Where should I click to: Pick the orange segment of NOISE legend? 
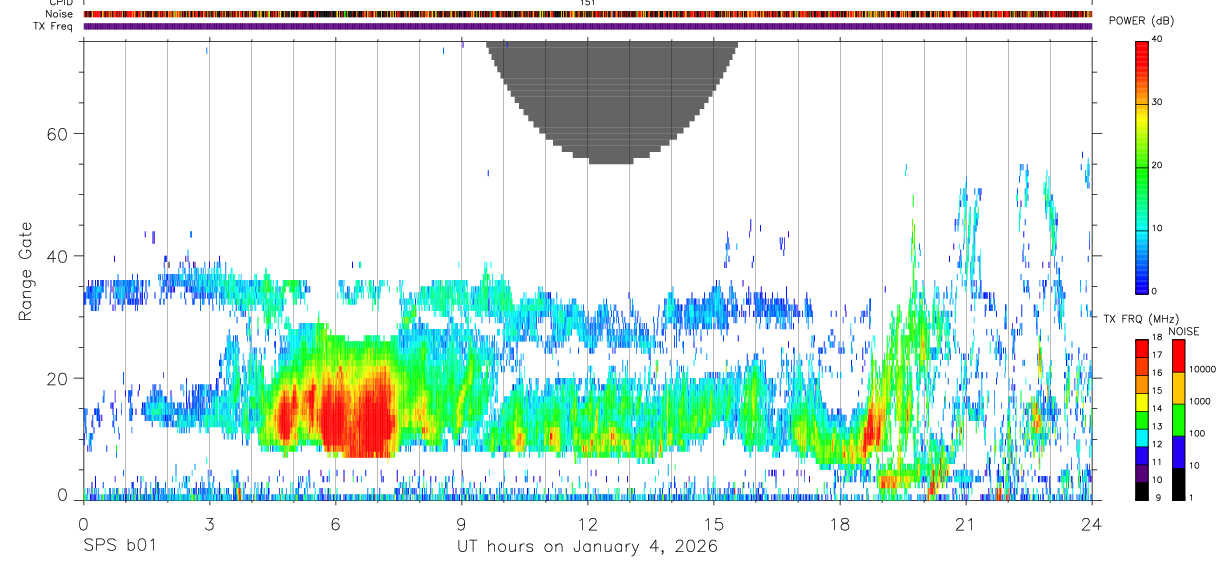(x=1178, y=388)
